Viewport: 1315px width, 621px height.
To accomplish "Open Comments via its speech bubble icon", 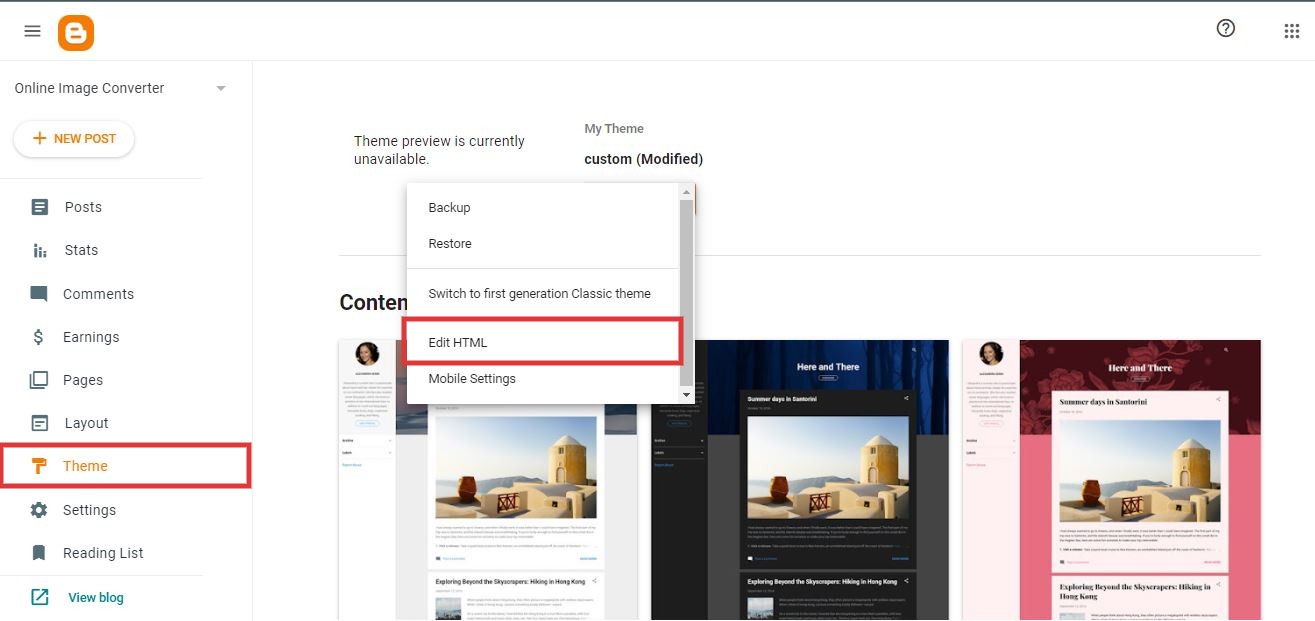I will click(x=39, y=293).
